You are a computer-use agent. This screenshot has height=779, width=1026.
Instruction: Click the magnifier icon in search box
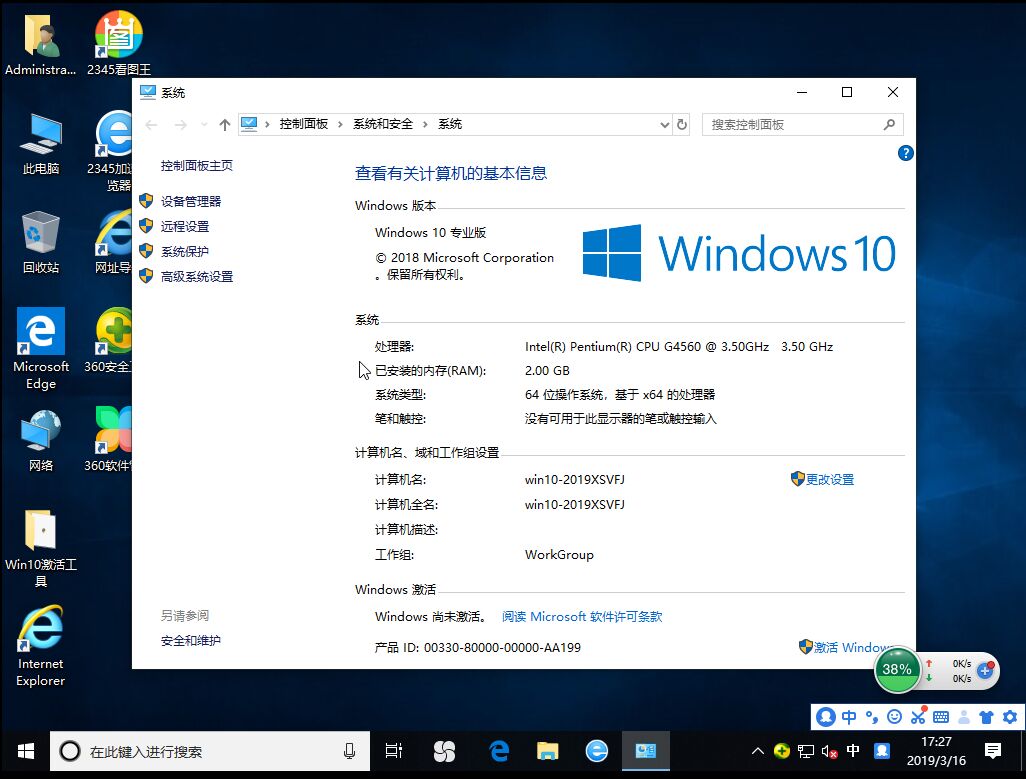(x=889, y=124)
